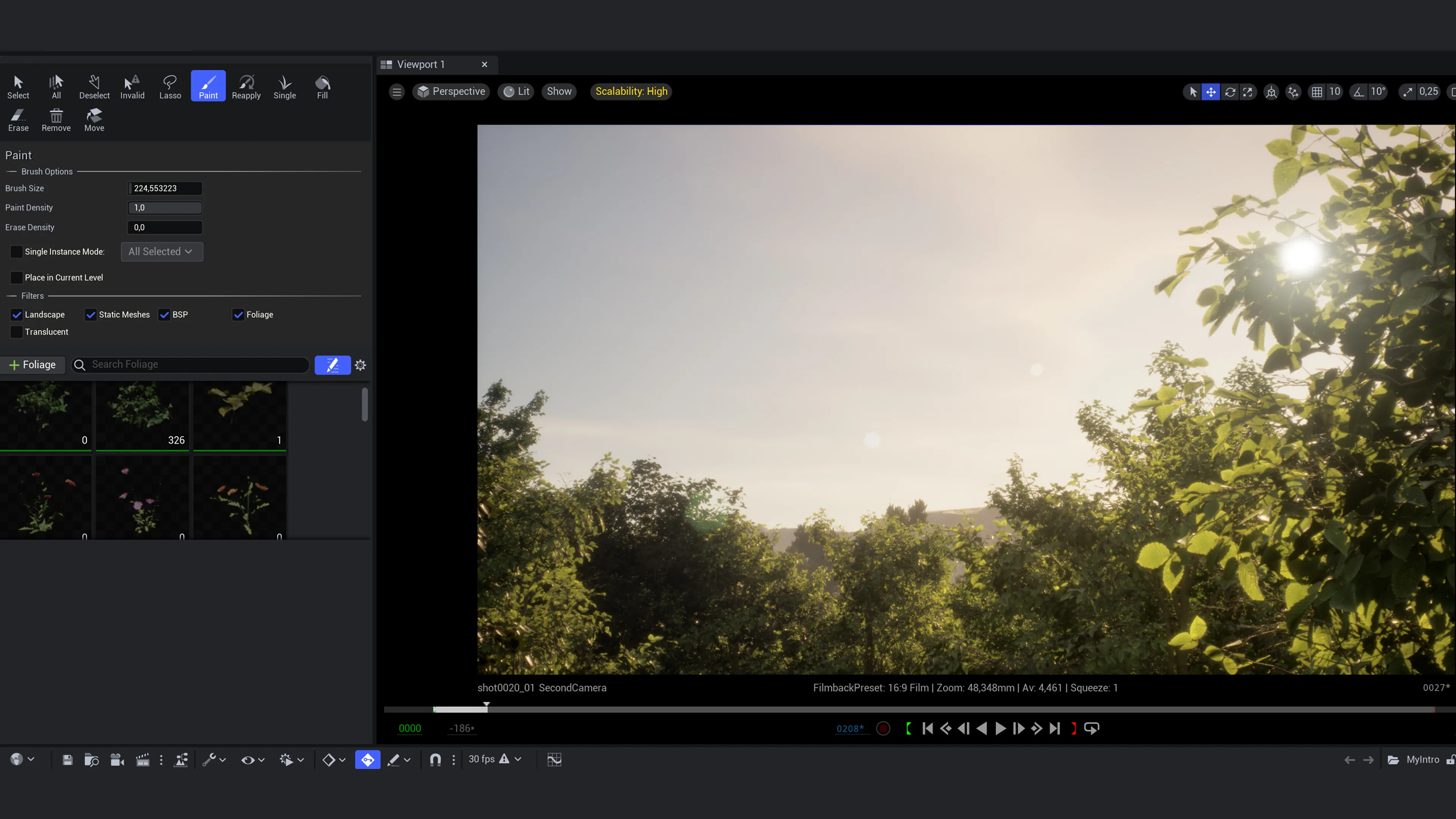
Task: Open the Show viewport menu
Action: 559,91
